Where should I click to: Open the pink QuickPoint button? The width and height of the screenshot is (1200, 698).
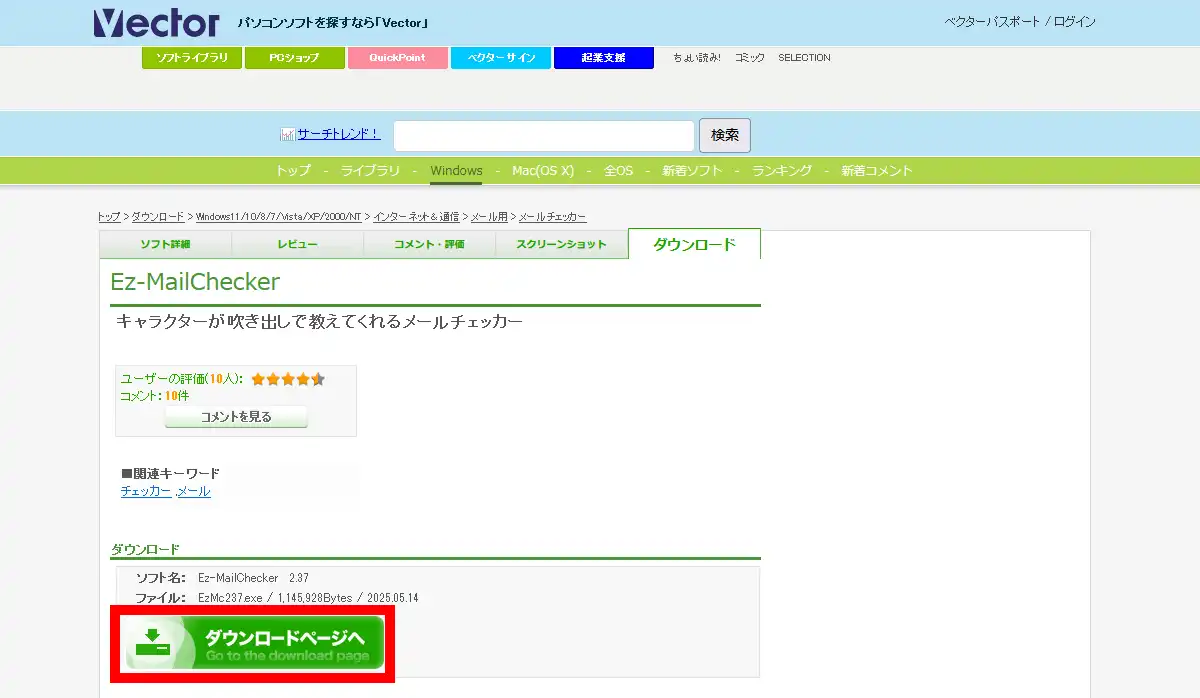(x=398, y=58)
